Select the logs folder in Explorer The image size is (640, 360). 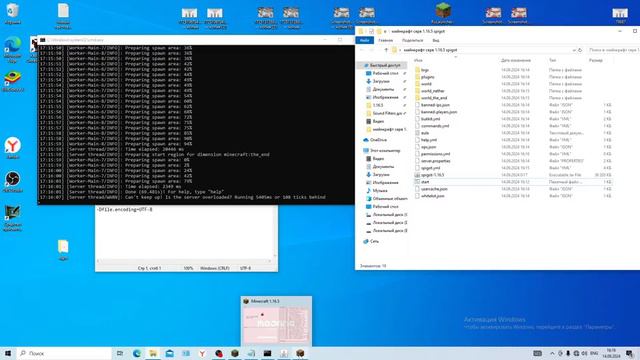425,70
